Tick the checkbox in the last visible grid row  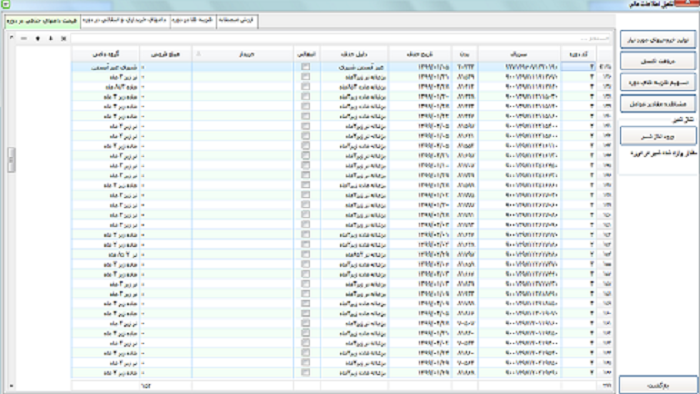(305, 373)
